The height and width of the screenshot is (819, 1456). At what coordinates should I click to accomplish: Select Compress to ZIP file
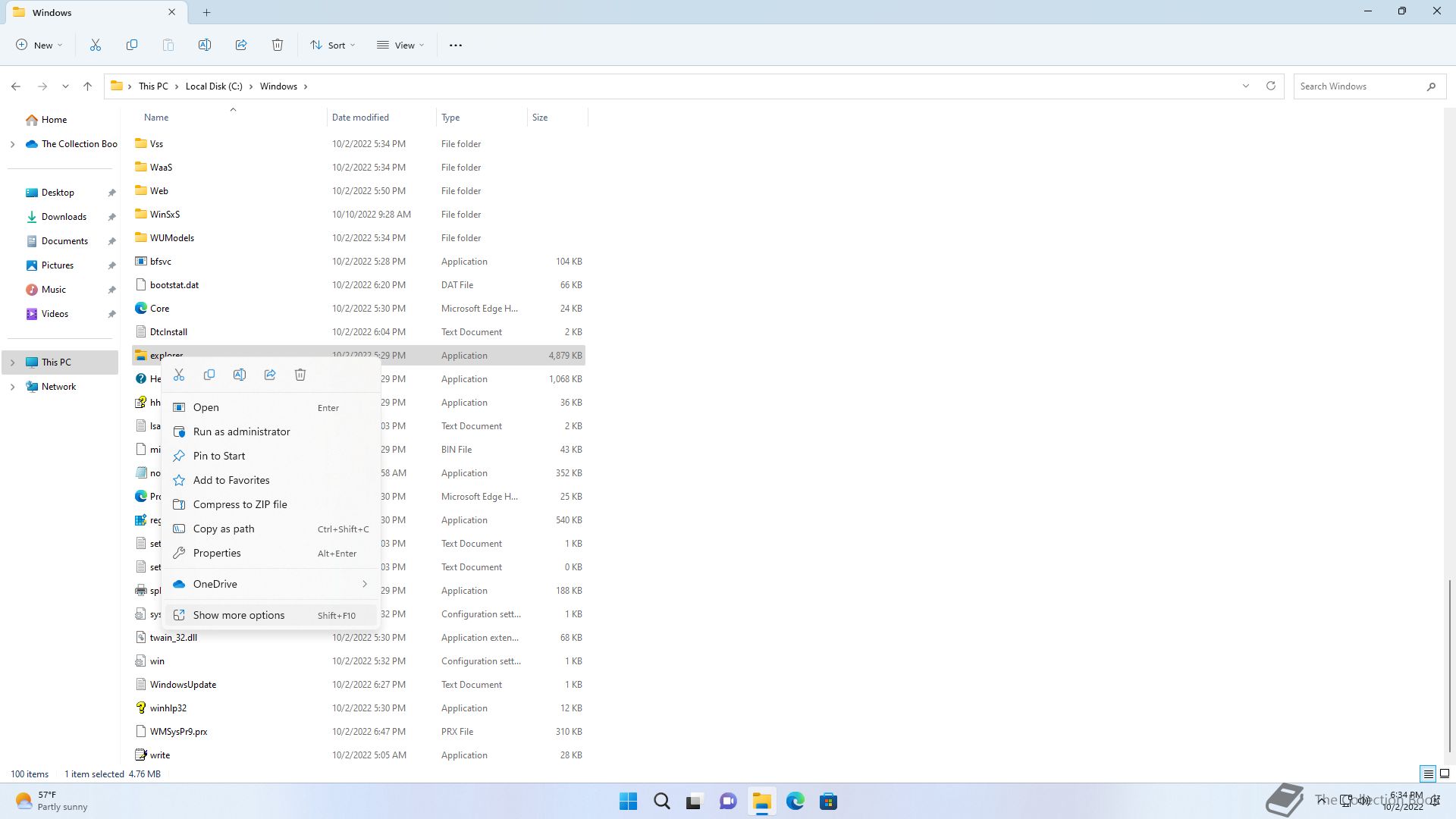point(271,504)
